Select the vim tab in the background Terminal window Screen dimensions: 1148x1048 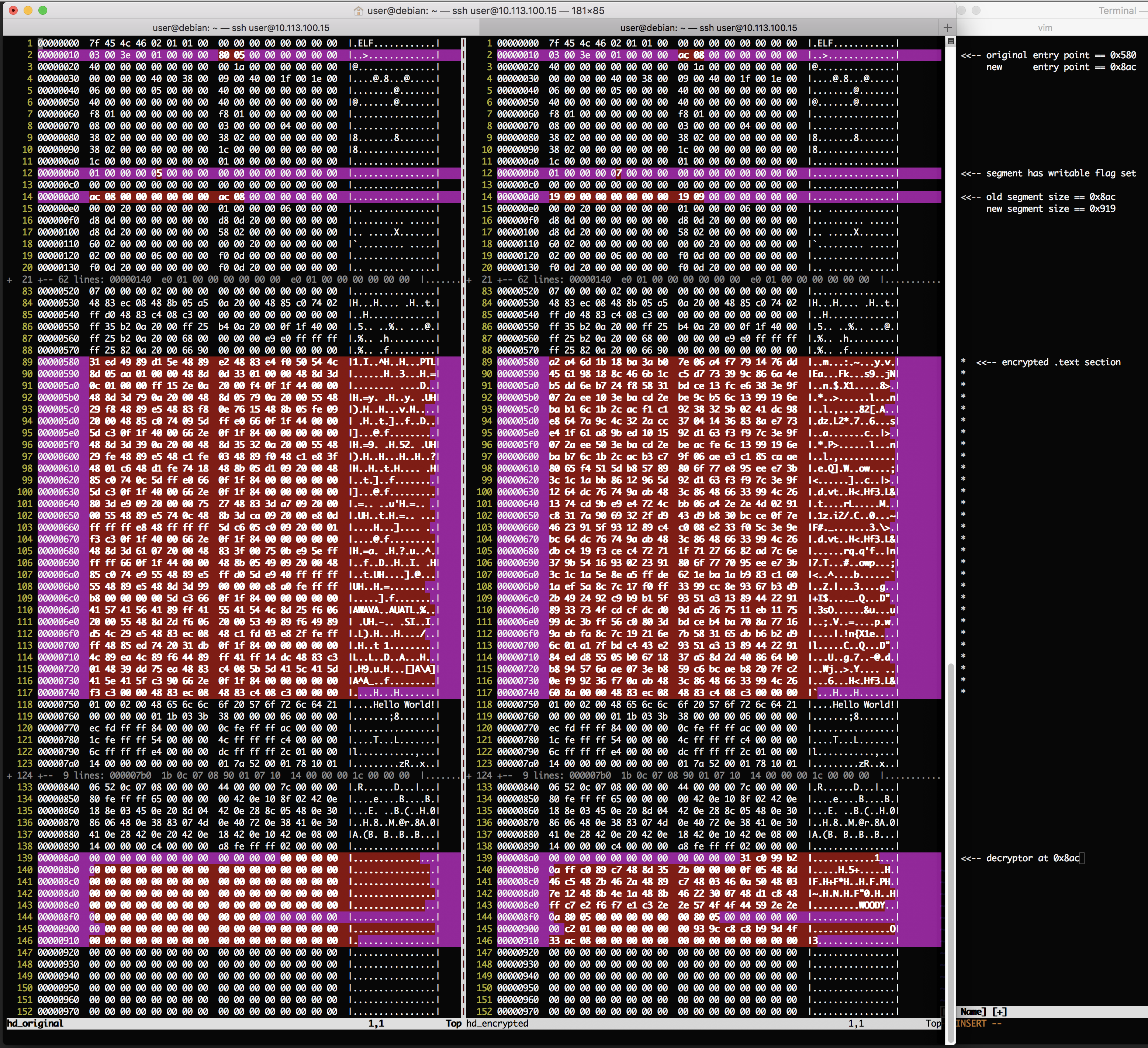(x=1045, y=27)
